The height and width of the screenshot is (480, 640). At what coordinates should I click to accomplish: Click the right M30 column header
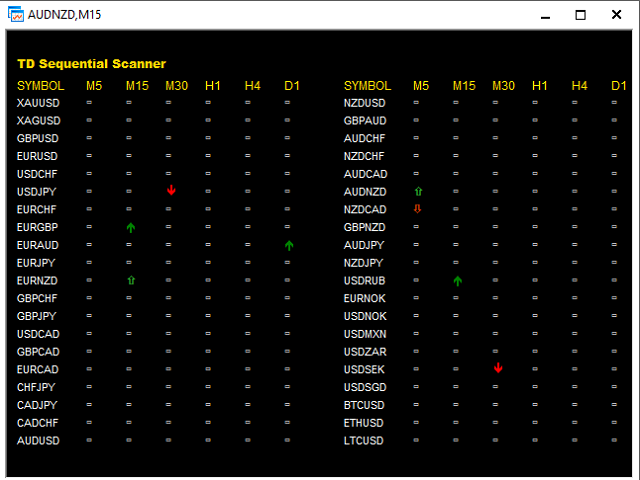tap(503, 86)
